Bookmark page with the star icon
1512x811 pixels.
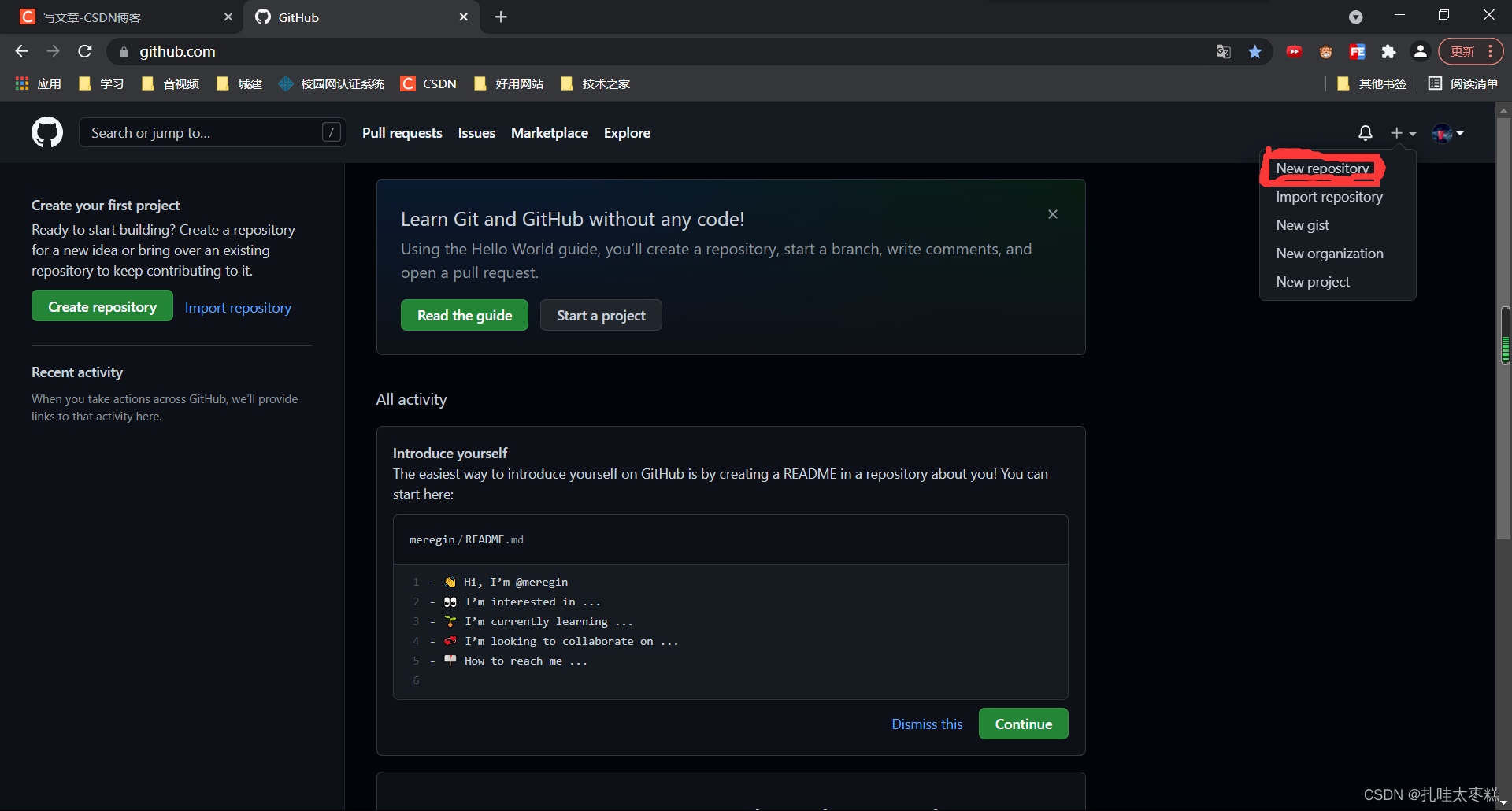tap(1255, 51)
